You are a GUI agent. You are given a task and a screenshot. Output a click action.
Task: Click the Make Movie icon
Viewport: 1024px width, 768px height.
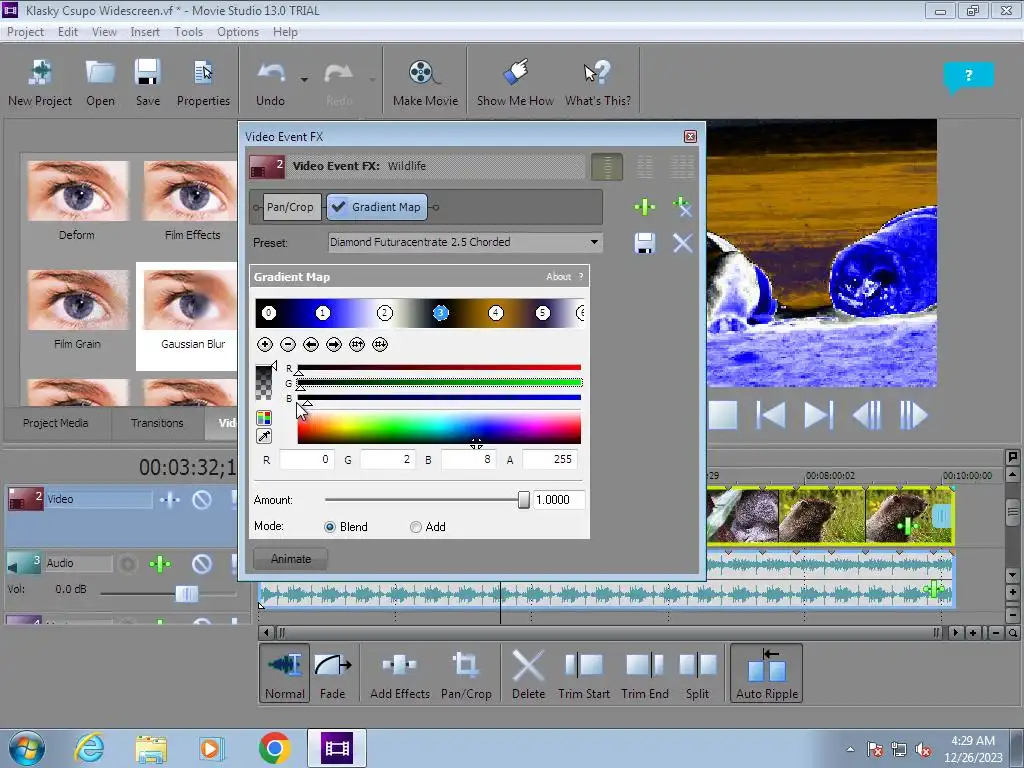pos(425,83)
